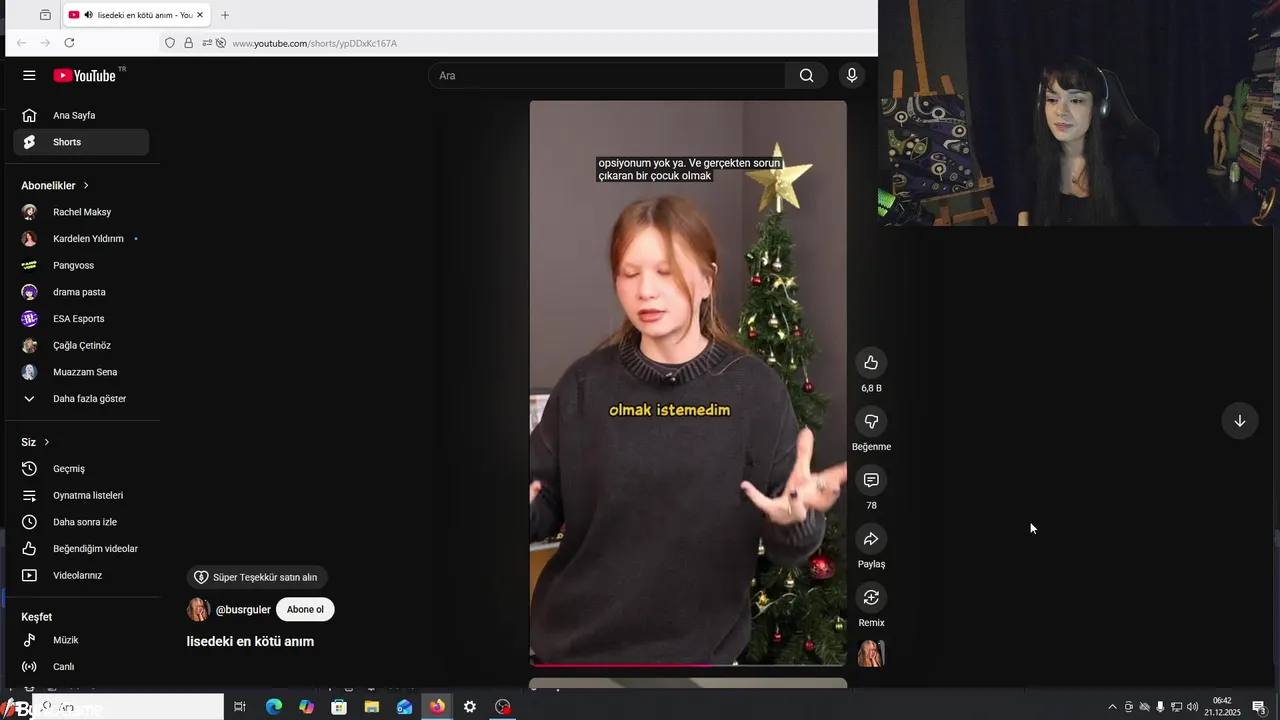This screenshot has width=1280, height=720.
Task: Open Geçmiş history
Action: click(x=81, y=469)
